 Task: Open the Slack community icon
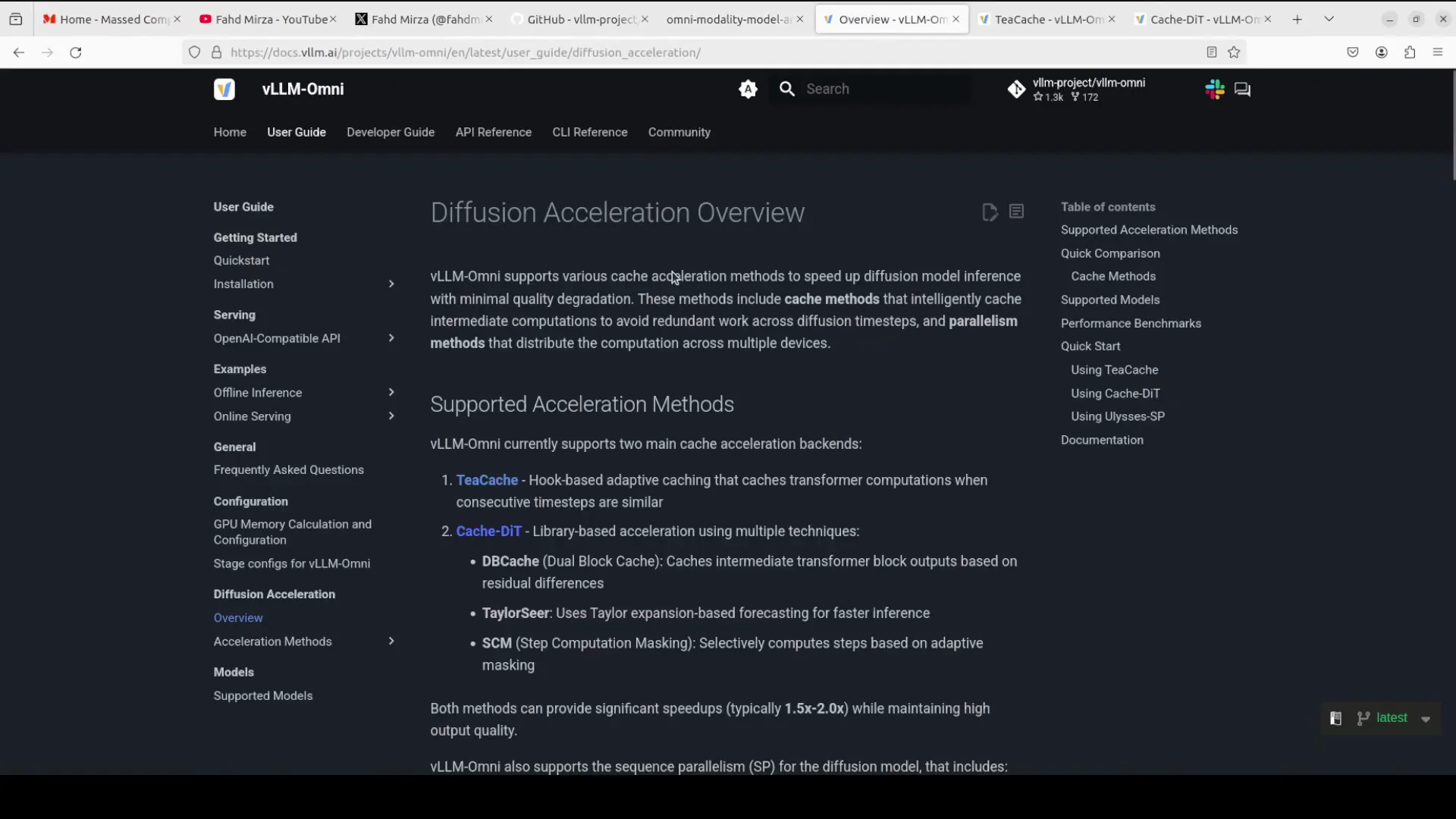pos(1215,89)
